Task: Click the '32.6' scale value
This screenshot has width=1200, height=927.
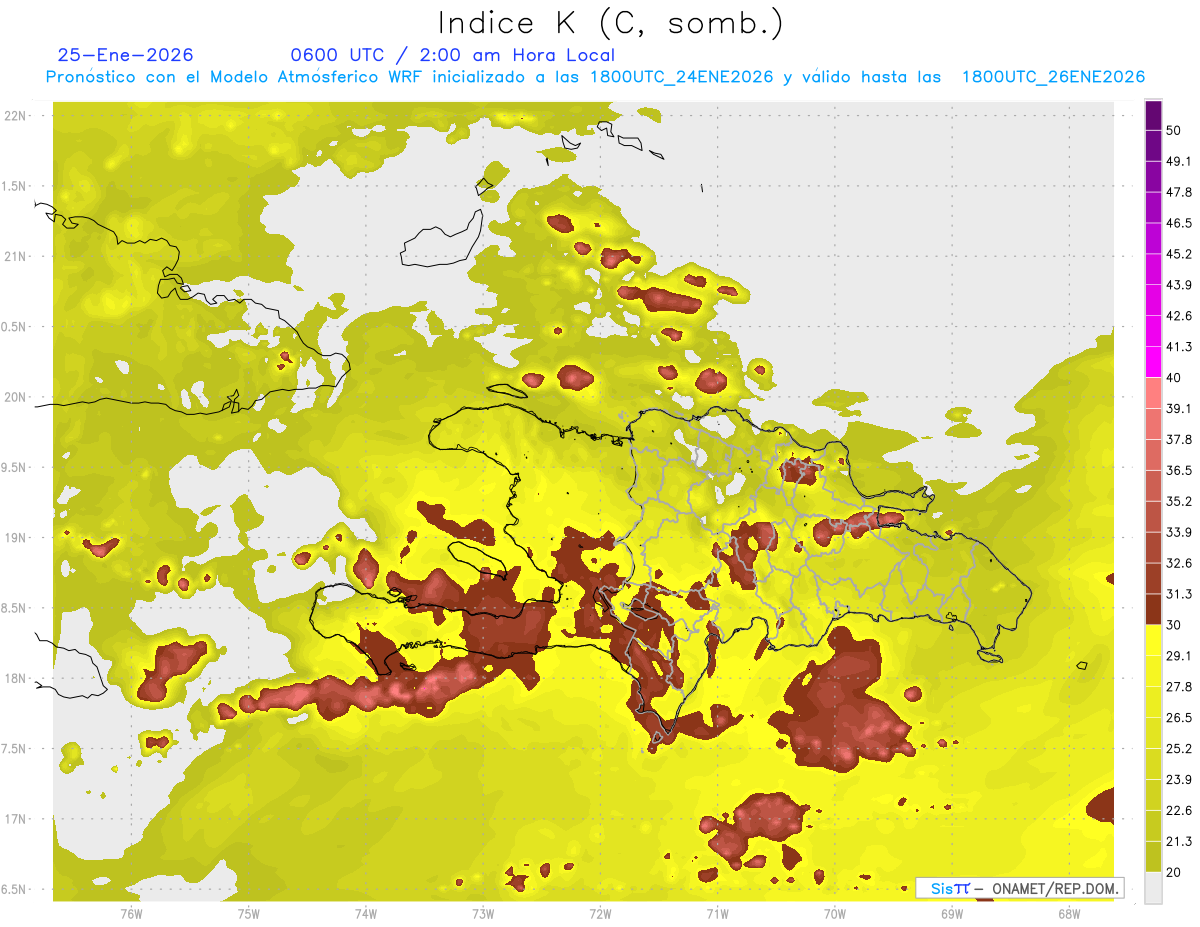Action: [x=1178, y=563]
